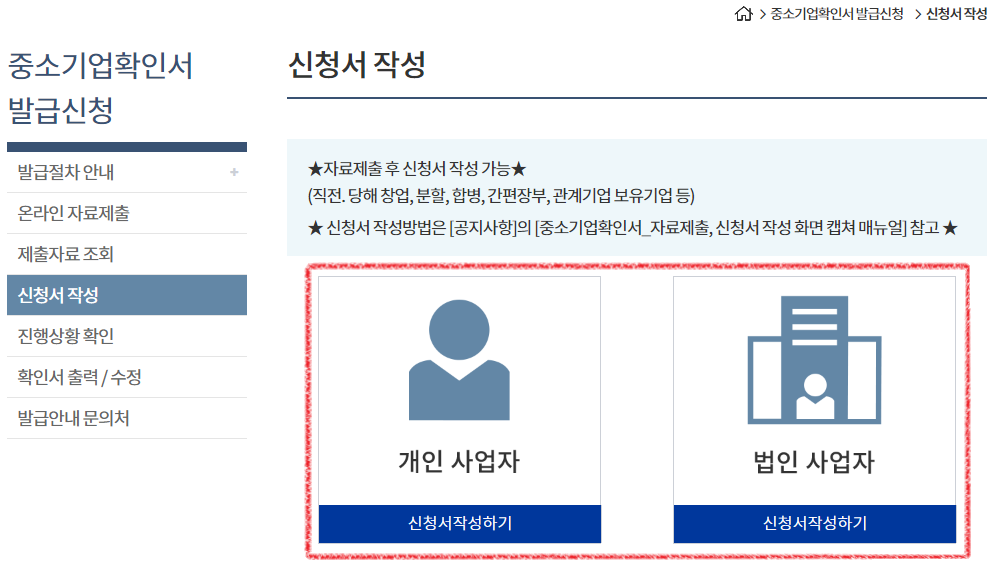Viewport: 1005px width, 575px height.
Task: Select the 신청서 작성 sidebar menu
Action: click(127, 295)
